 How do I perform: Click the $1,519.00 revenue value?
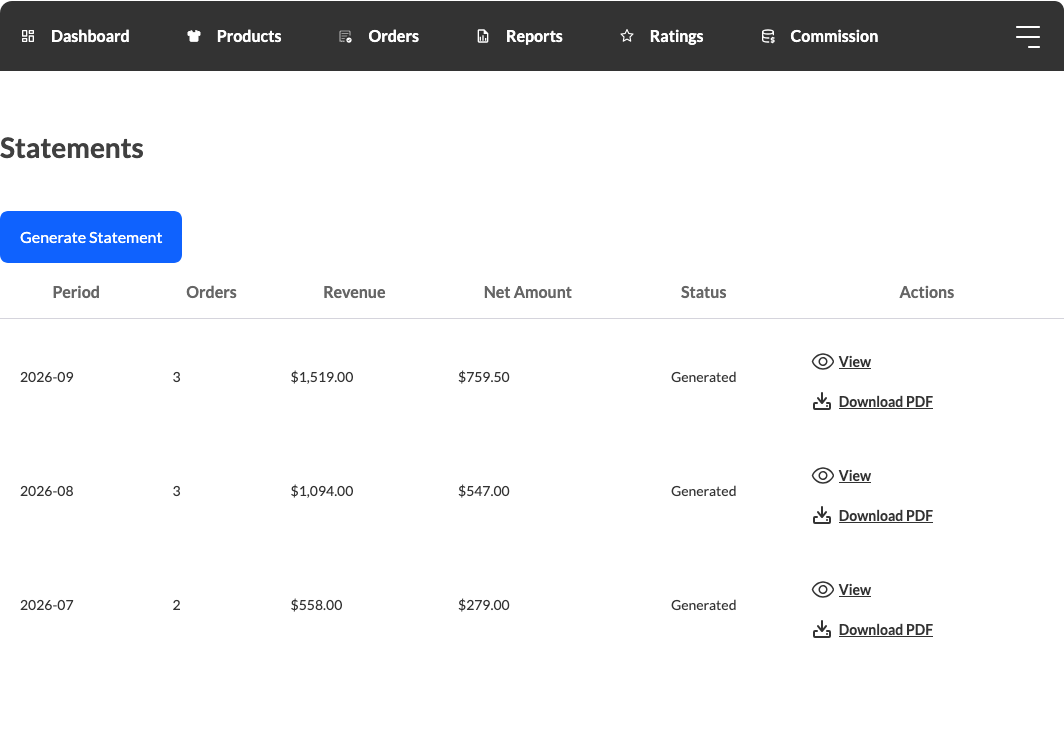coord(322,377)
